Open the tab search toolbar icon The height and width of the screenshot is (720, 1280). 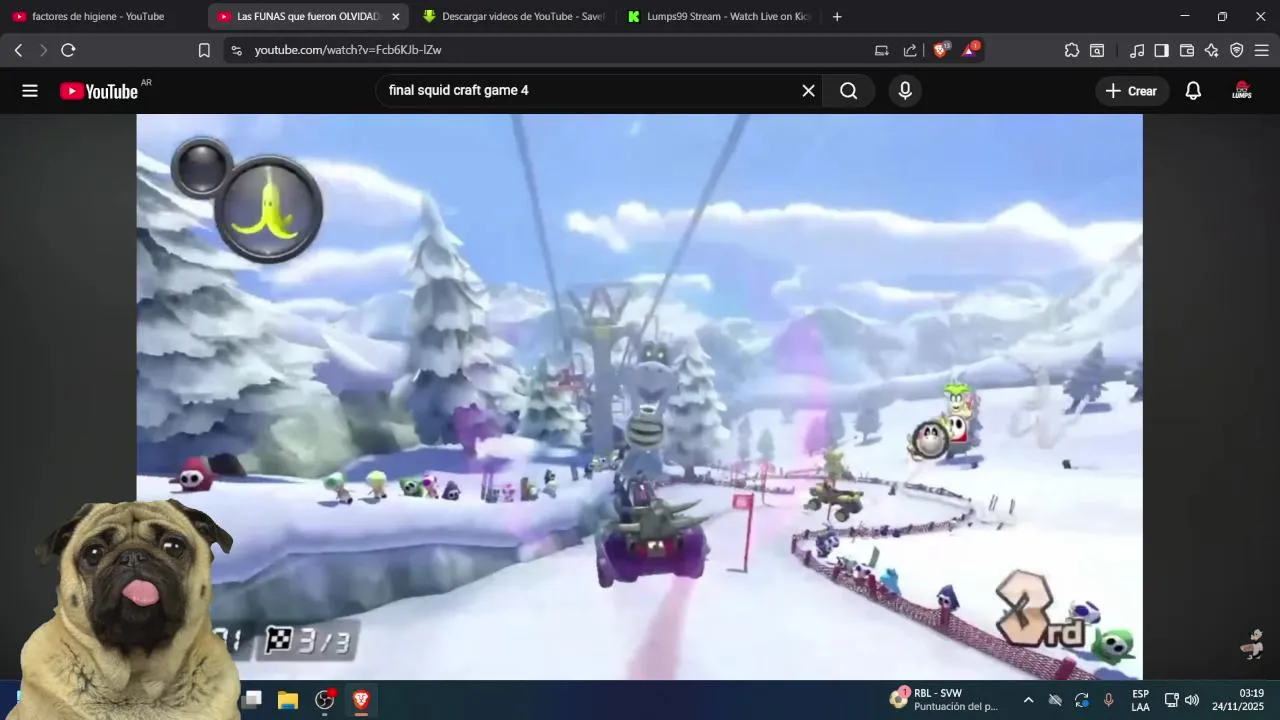tap(1097, 50)
